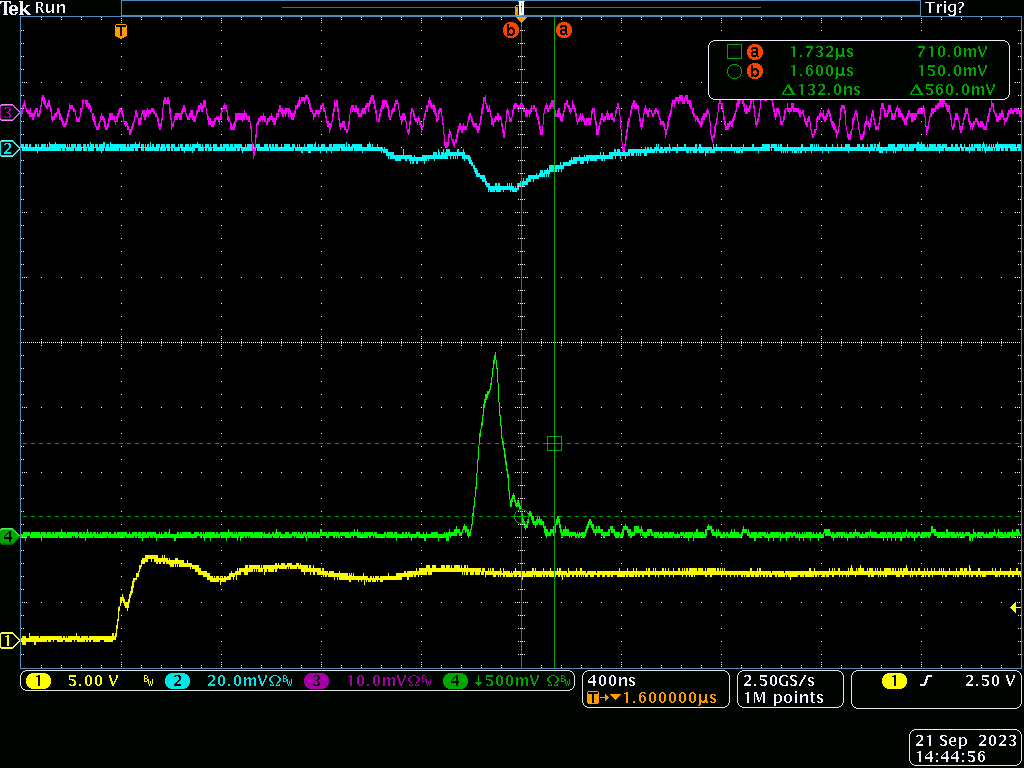This screenshot has height=768, width=1024.
Task: Click the channel 4 green ground marker
Action: tap(9, 536)
